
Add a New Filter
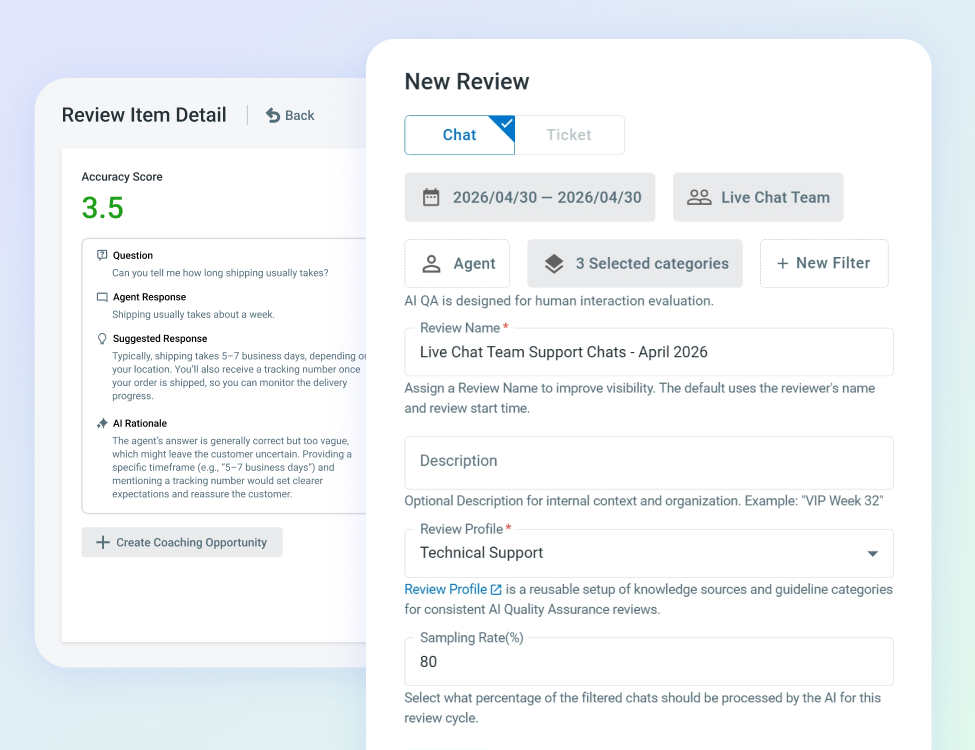click(x=824, y=264)
